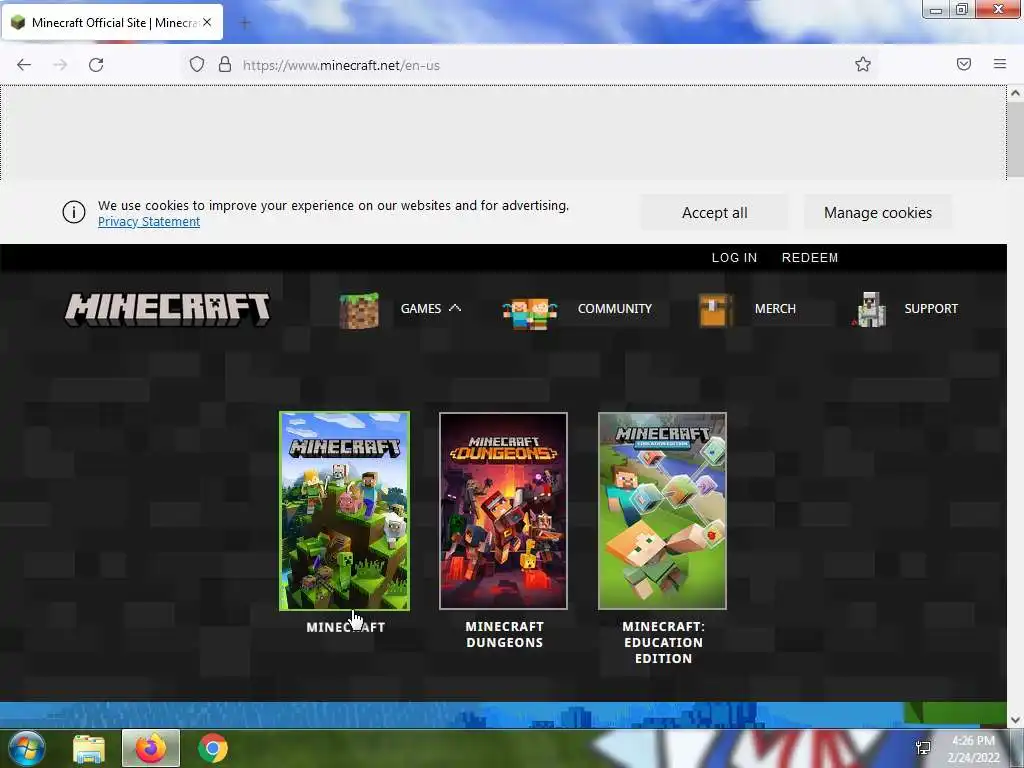
Task: Click the MINECRAFT: EDUCATION EDITION title text
Action: [664, 642]
